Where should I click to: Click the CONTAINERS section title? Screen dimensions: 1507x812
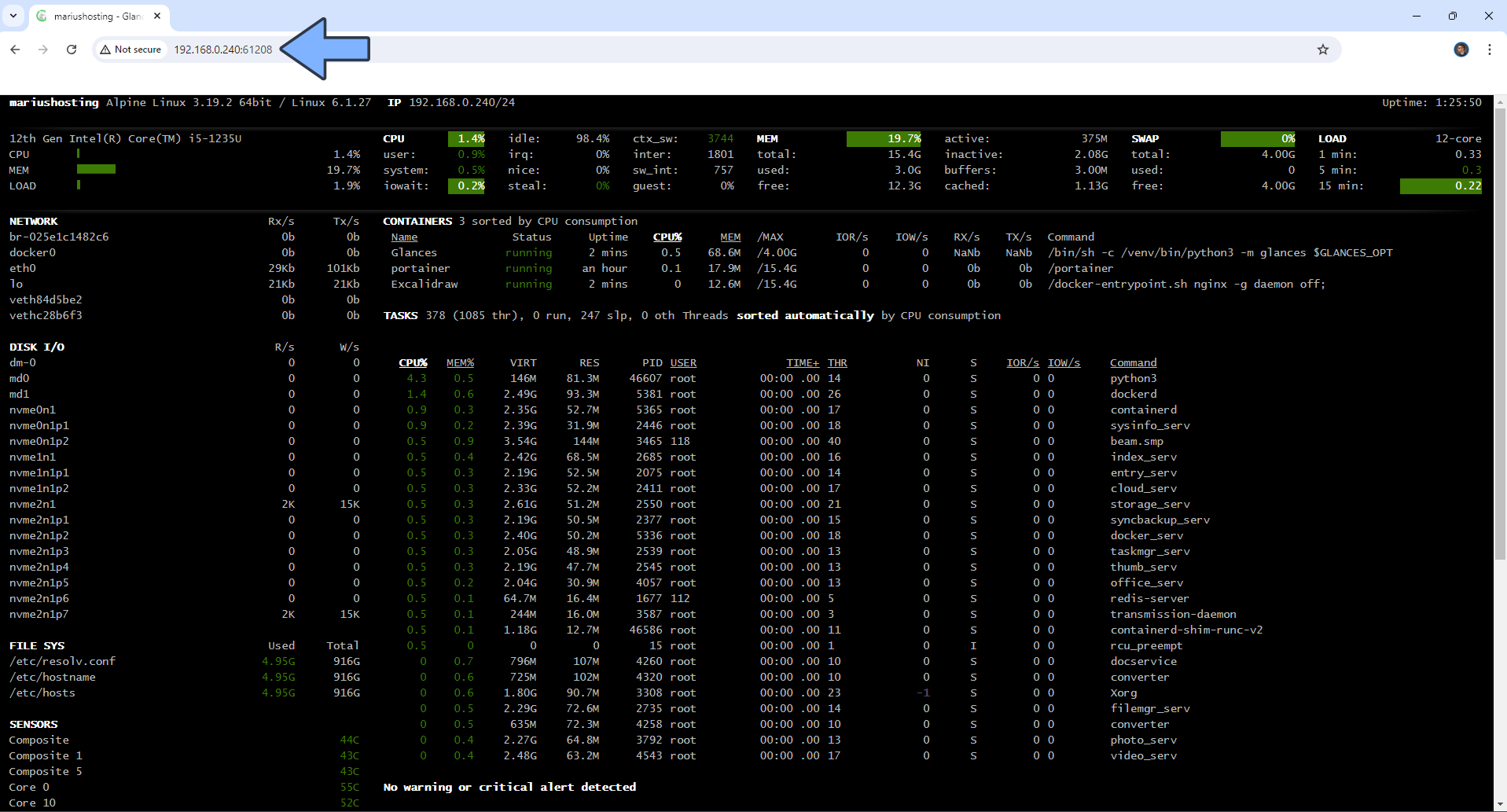(417, 222)
